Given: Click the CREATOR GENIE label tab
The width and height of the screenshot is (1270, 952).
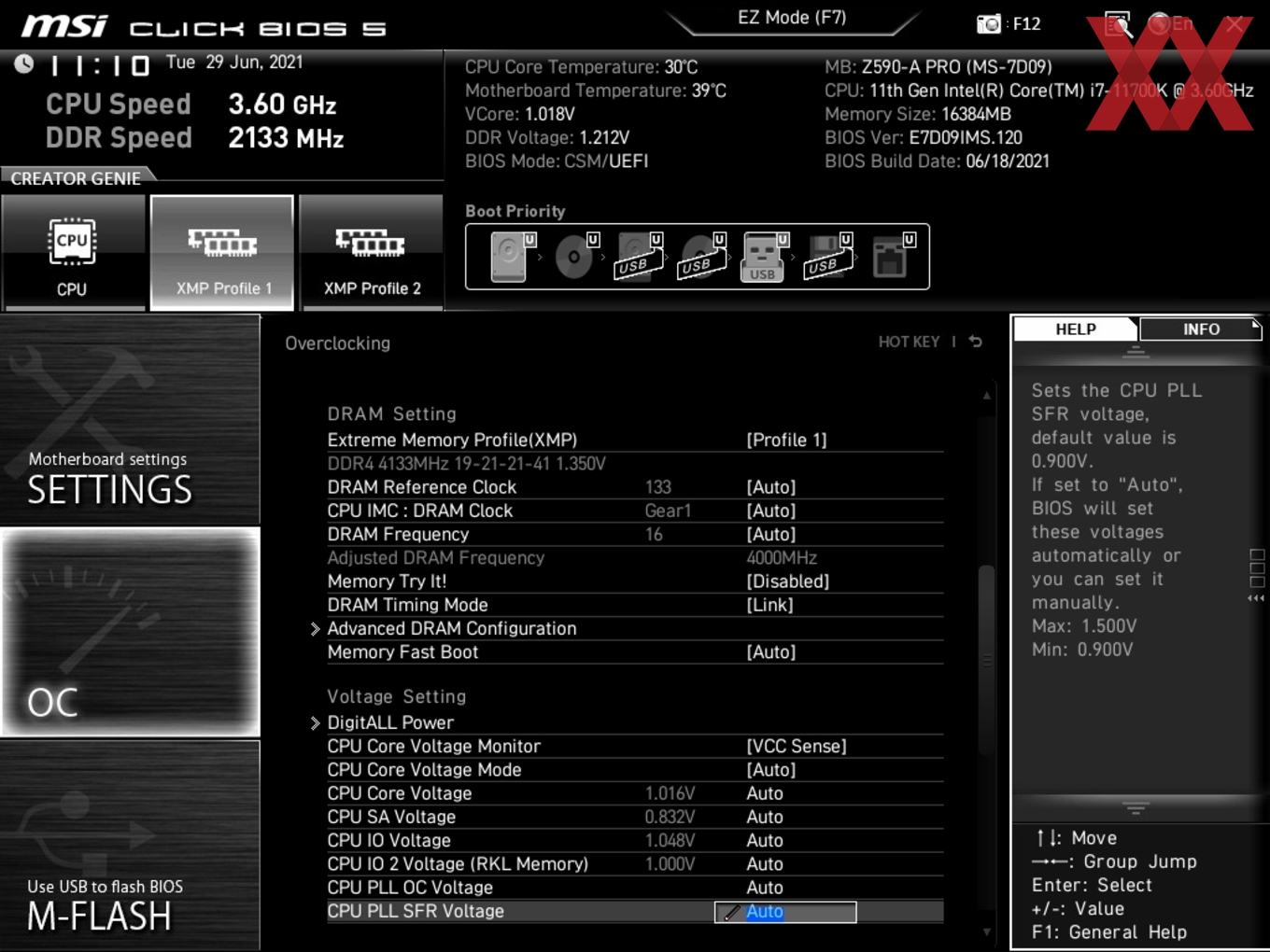Looking at the screenshot, I should [x=76, y=178].
